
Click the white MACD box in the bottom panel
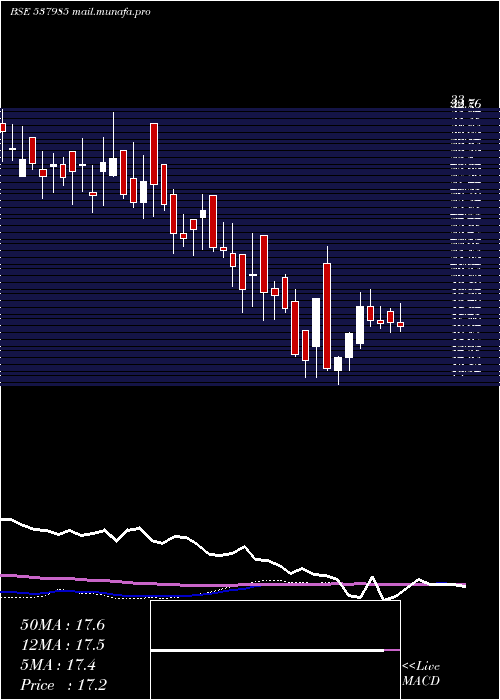click(275, 650)
